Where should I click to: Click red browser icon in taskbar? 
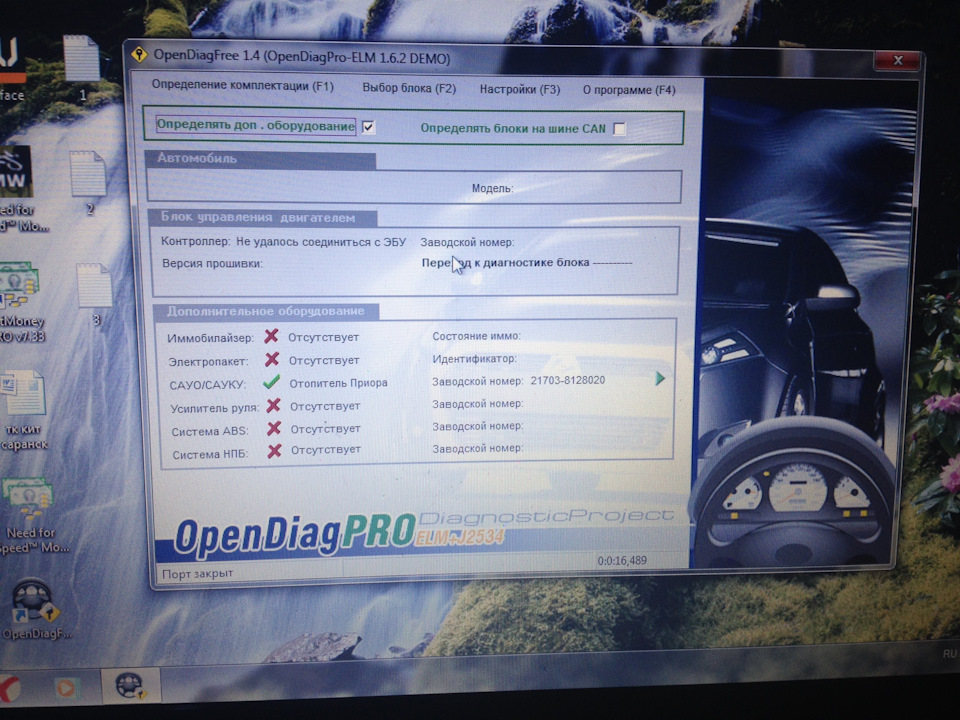(x=9, y=688)
